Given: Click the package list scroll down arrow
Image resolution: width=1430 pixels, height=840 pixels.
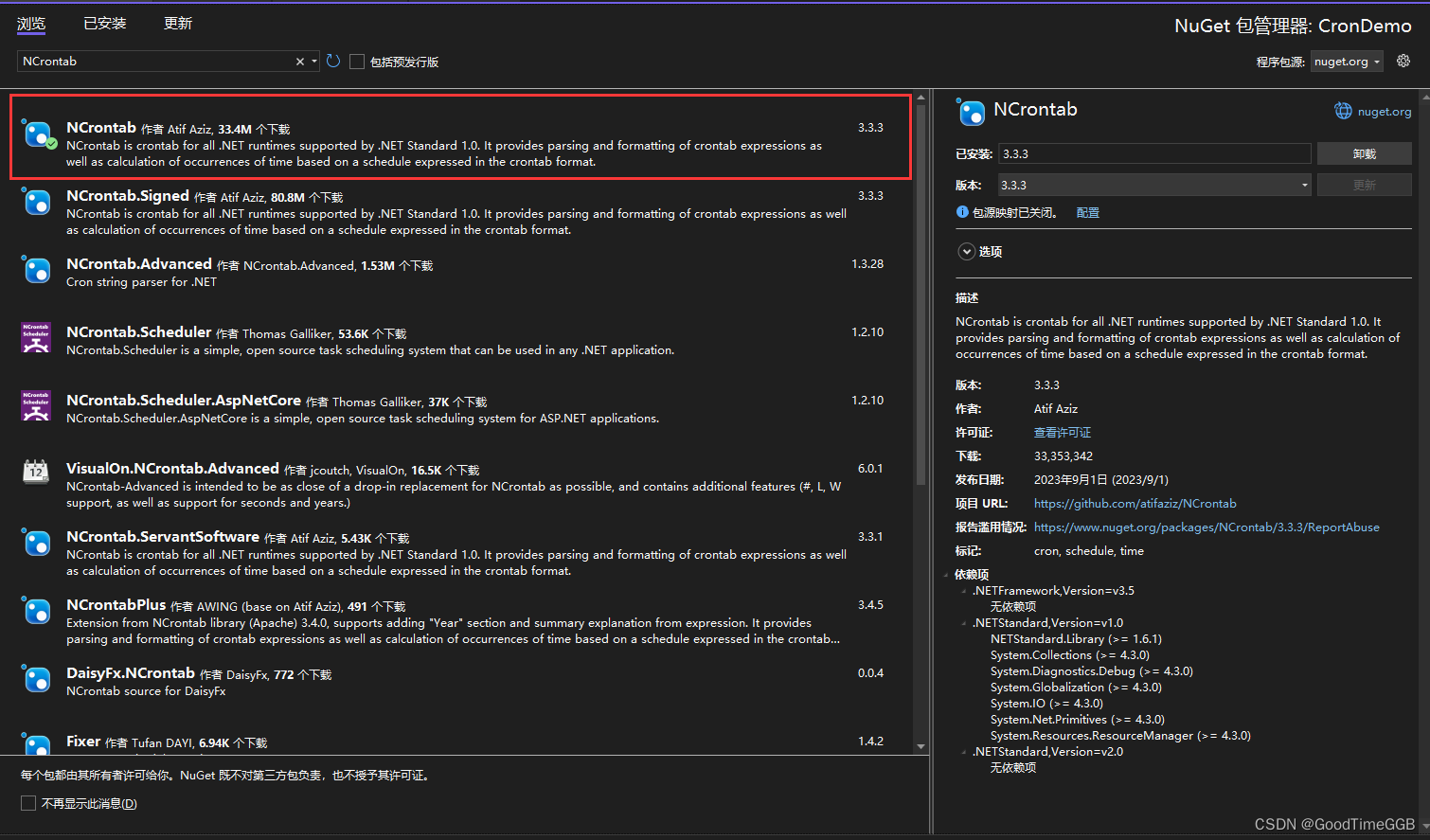Looking at the screenshot, I should tap(921, 746).
